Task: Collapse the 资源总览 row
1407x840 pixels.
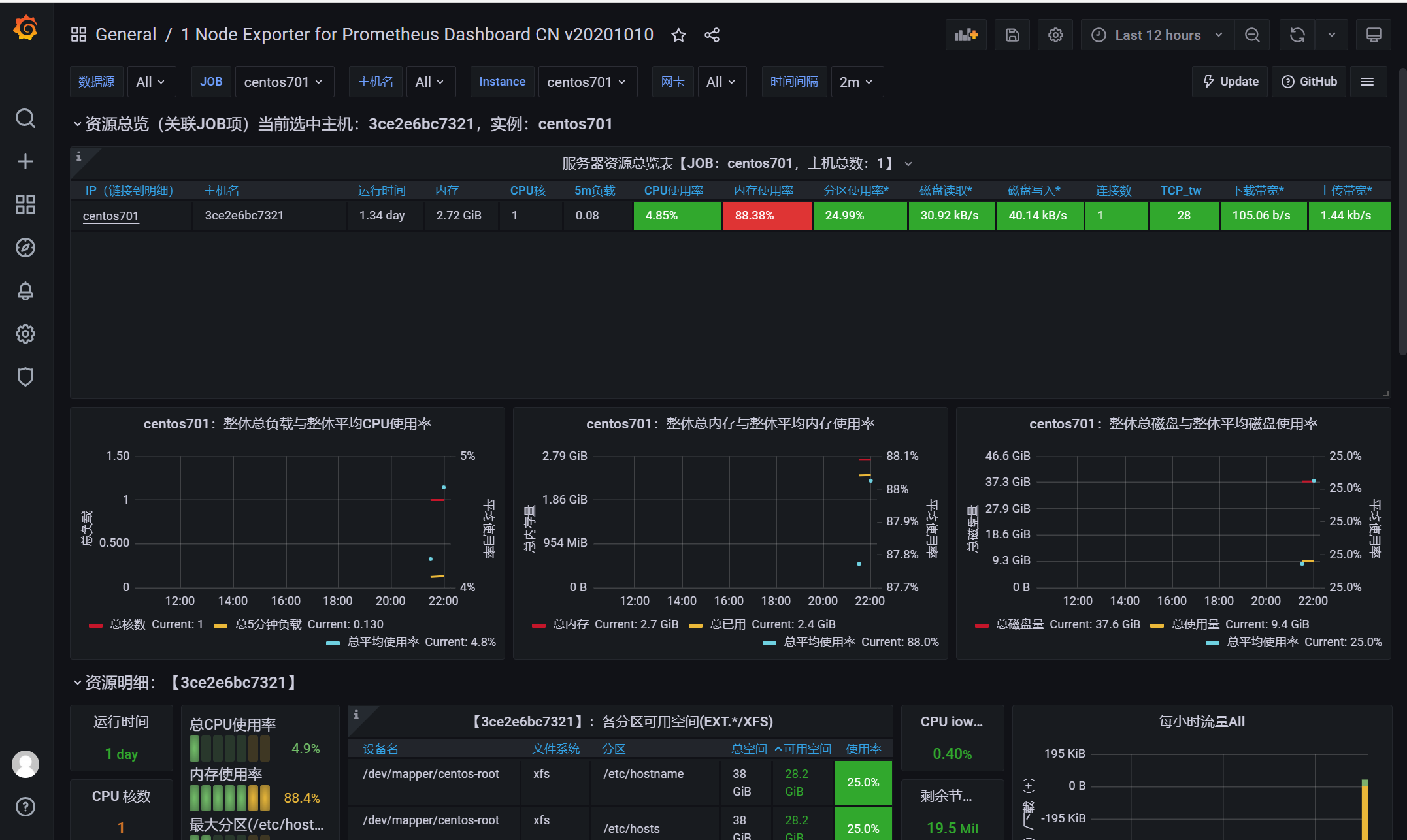Action: [x=77, y=124]
